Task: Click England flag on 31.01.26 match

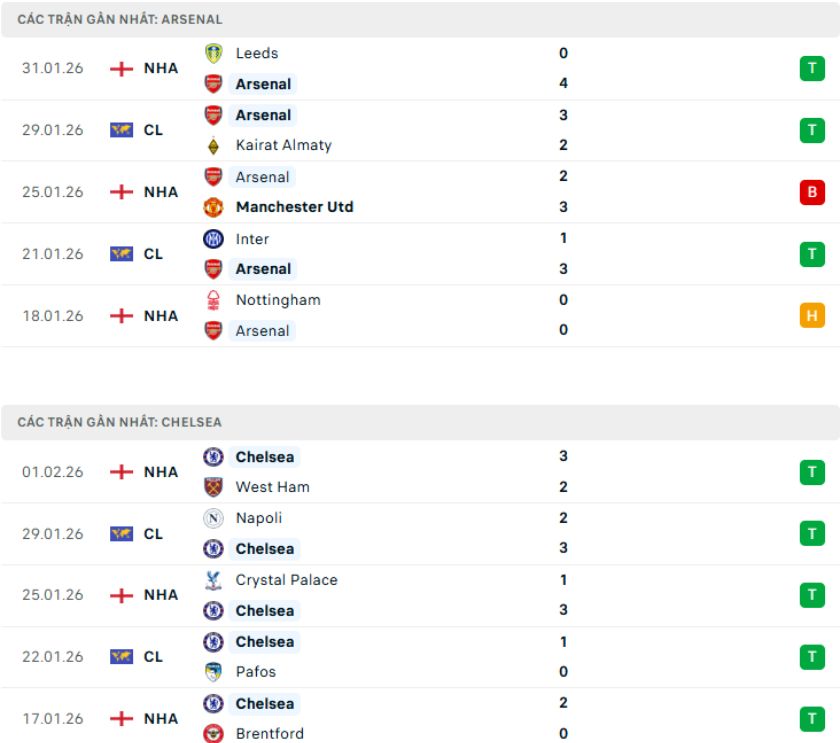Action: (121, 68)
